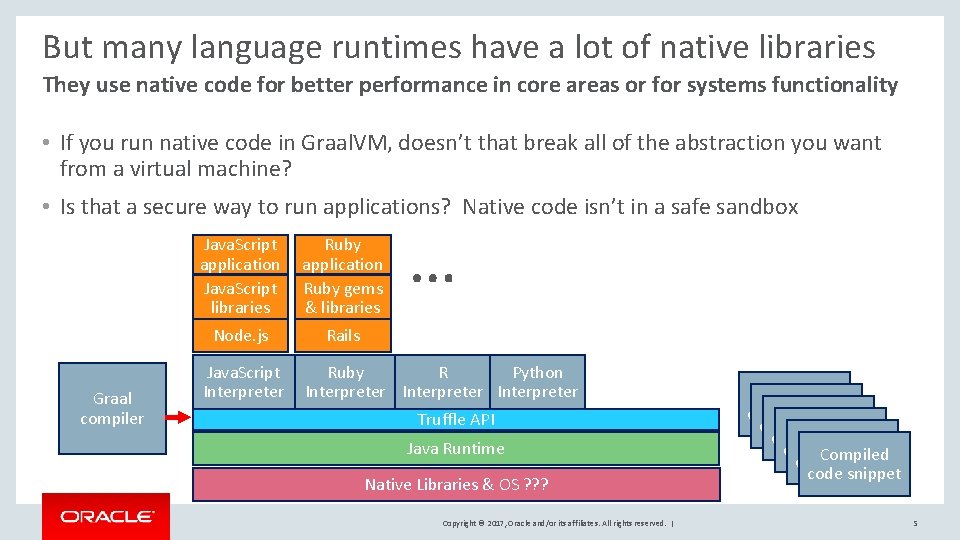960x540 pixels.
Task: Click the Graal compiler box
Action: click(112, 408)
